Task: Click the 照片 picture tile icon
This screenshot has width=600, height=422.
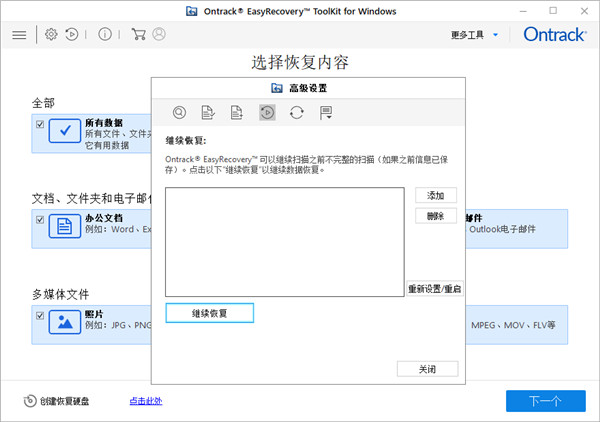Action: pyautogui.click(x=65, y=322)
